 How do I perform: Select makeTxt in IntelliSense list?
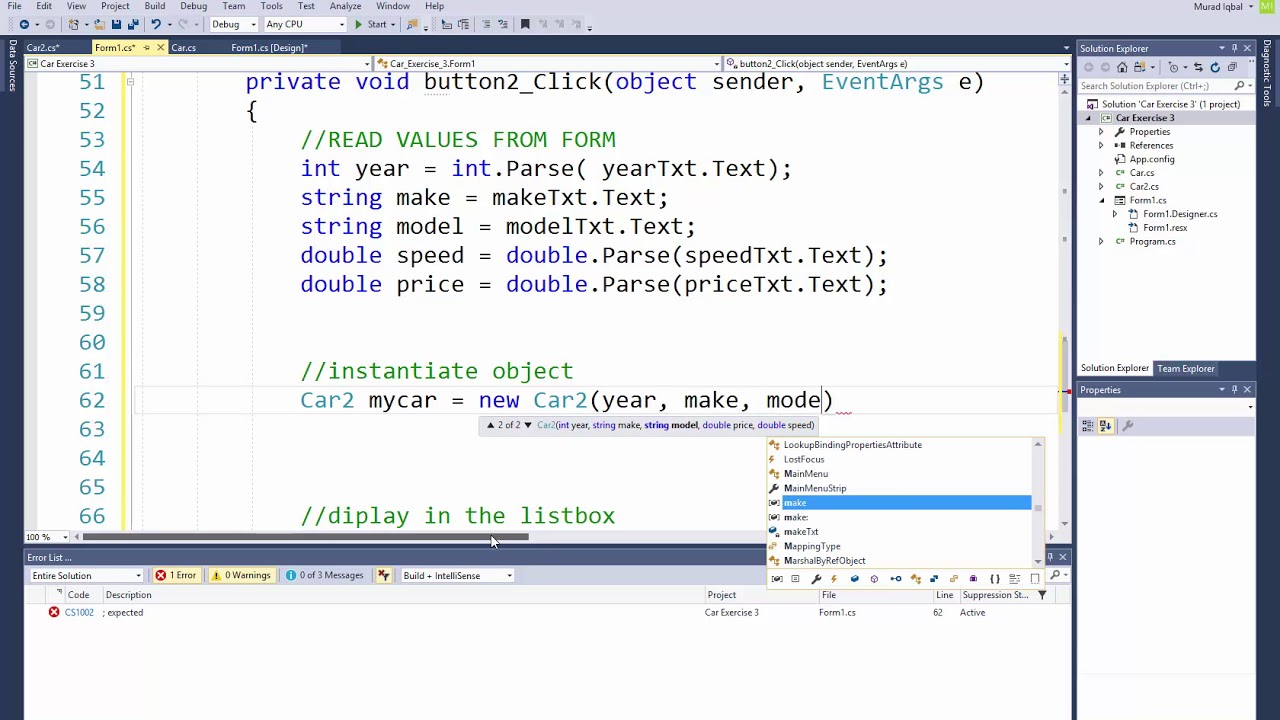(x=800, y=532)
